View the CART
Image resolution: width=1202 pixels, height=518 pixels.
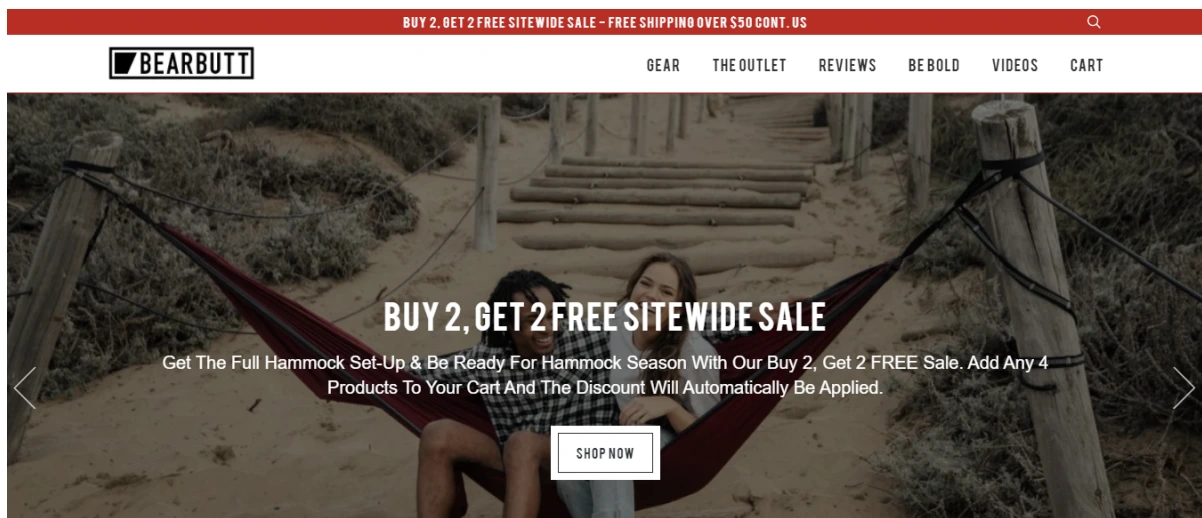[1086, 65]
